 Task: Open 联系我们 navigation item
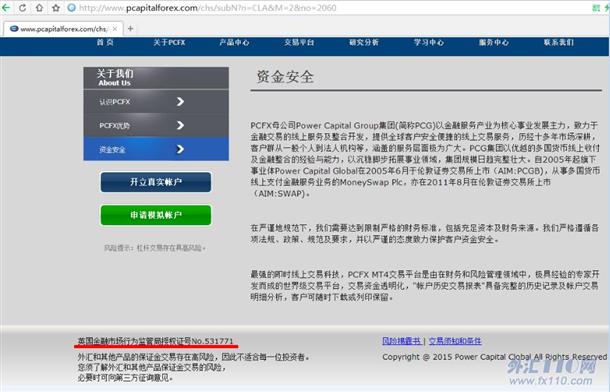(x=559, y=42)
